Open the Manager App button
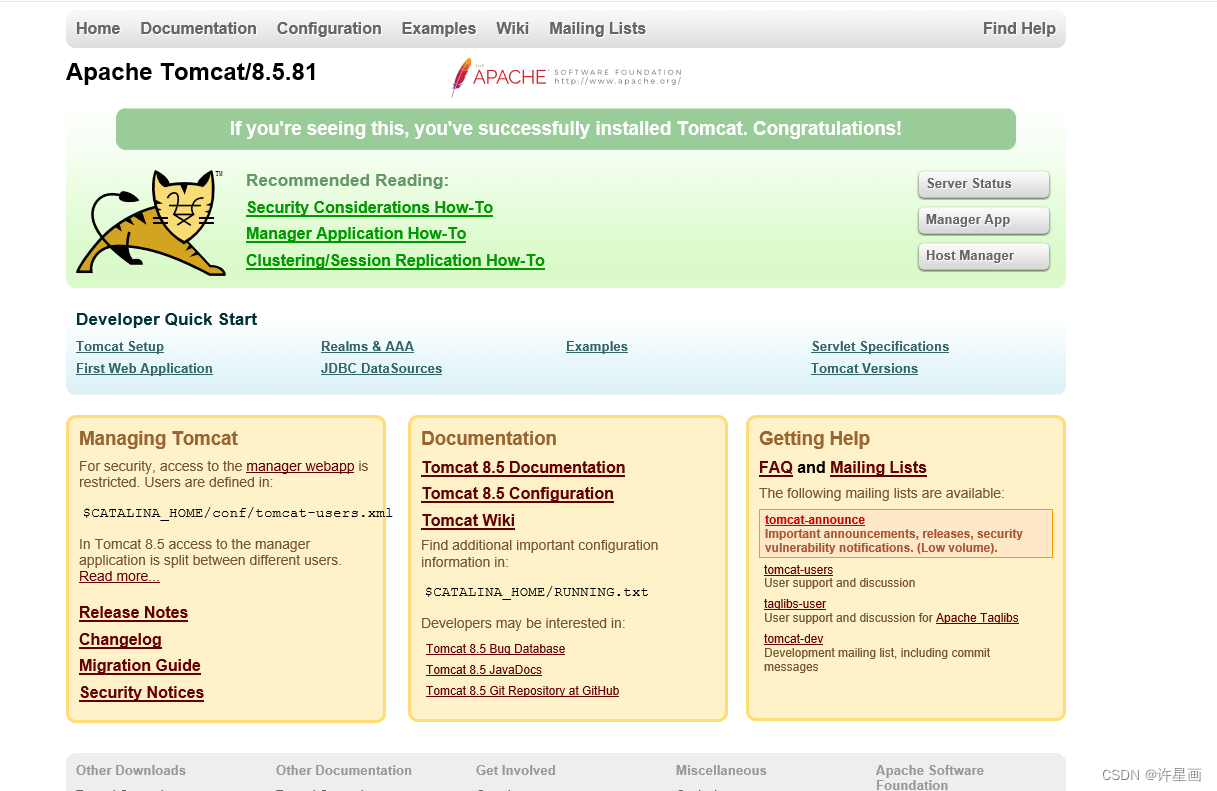1217x791 pixels. (x=984, y=220)
